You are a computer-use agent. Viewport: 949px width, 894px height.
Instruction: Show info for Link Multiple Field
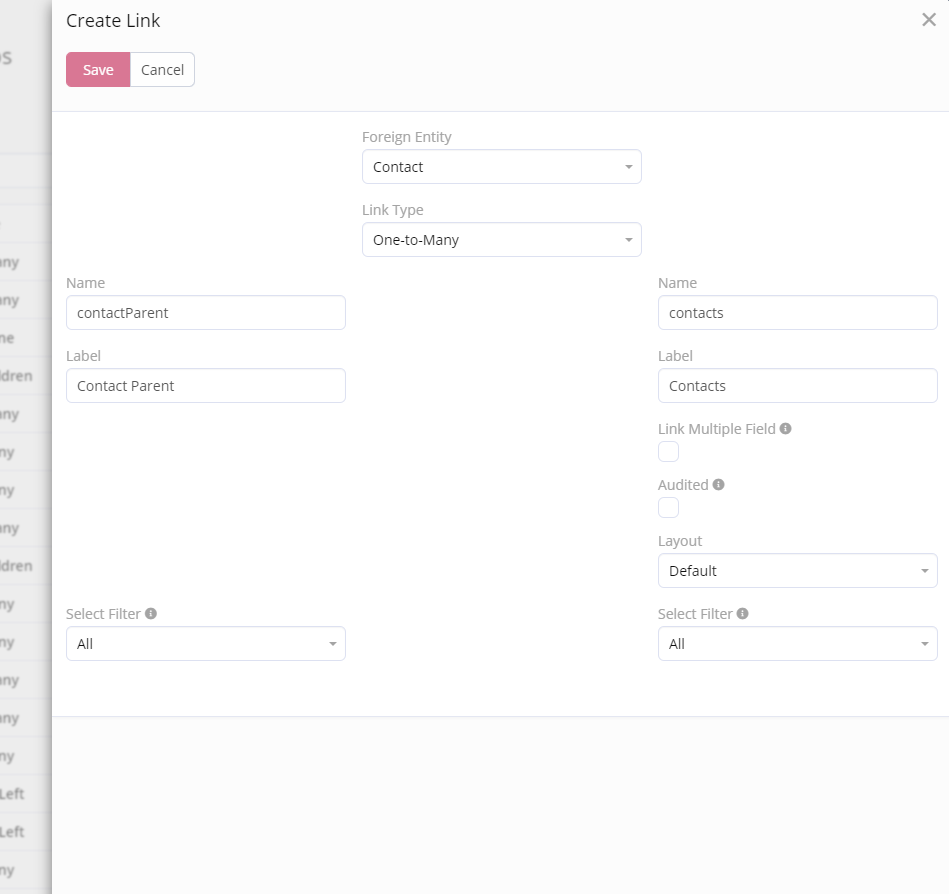tap(786, 429)
